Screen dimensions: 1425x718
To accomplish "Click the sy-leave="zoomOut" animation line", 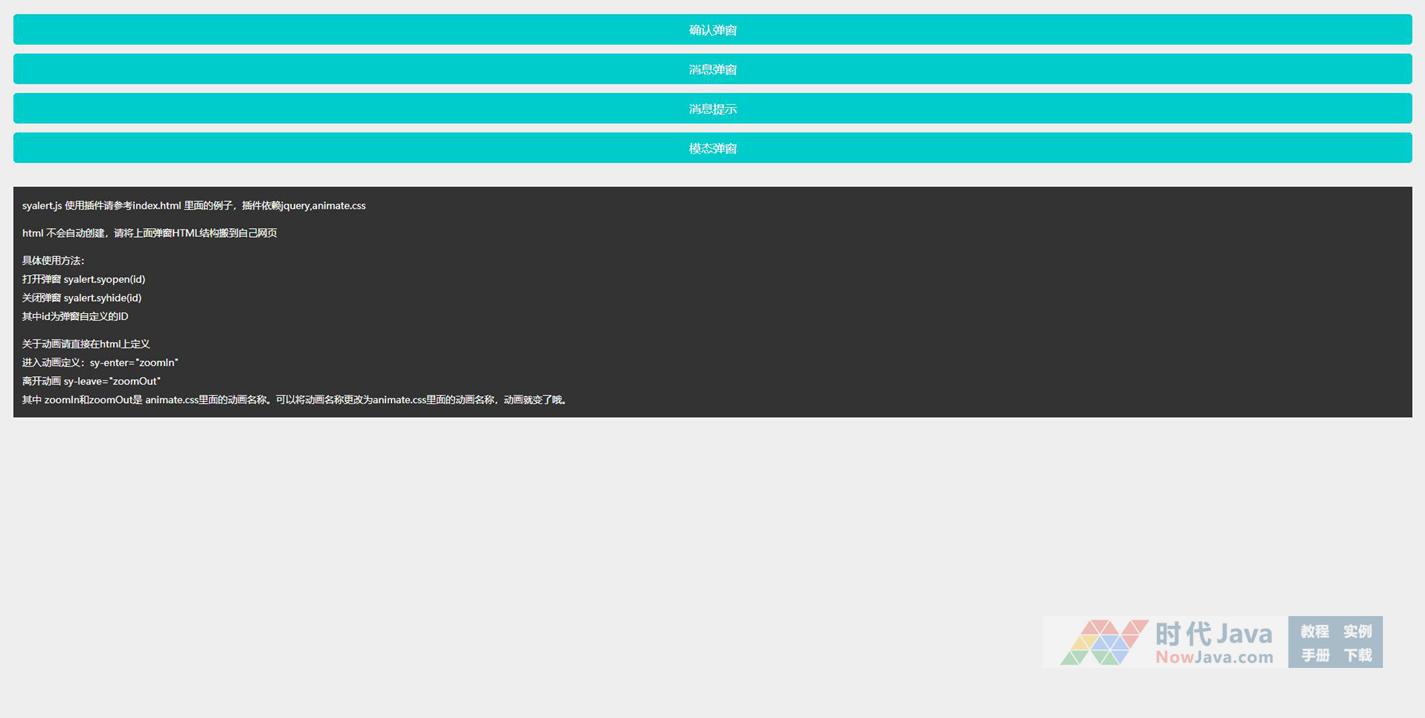I will (x=91, y=381).
